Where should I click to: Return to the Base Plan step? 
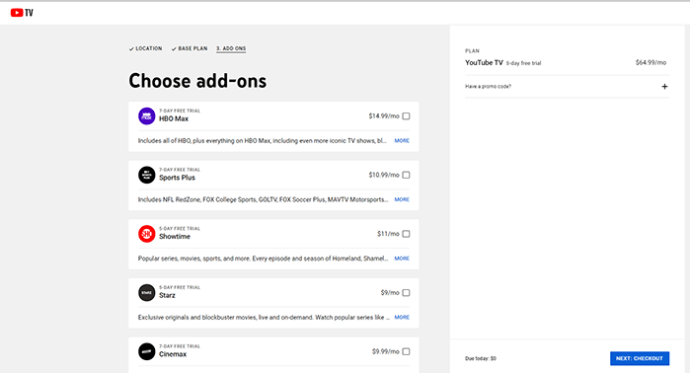click(x=189, y=48)
